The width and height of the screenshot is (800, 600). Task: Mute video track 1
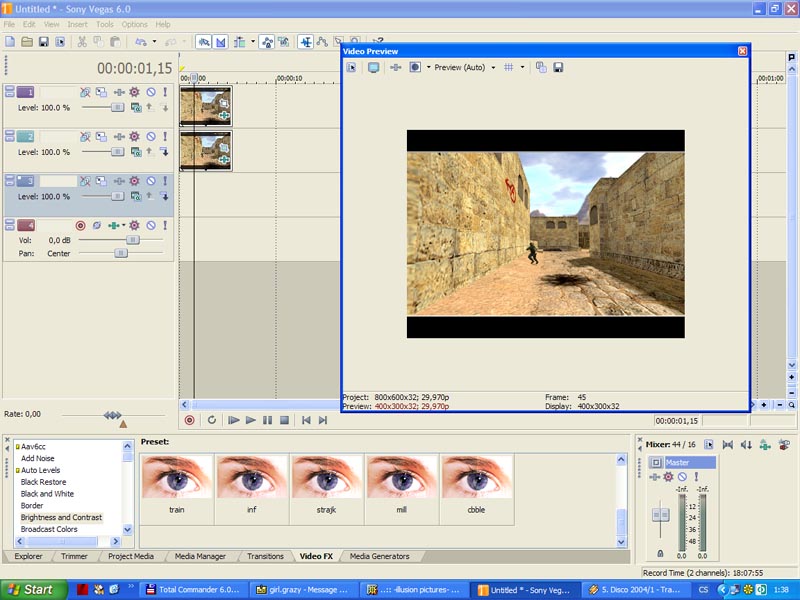(x=151, y=92)
